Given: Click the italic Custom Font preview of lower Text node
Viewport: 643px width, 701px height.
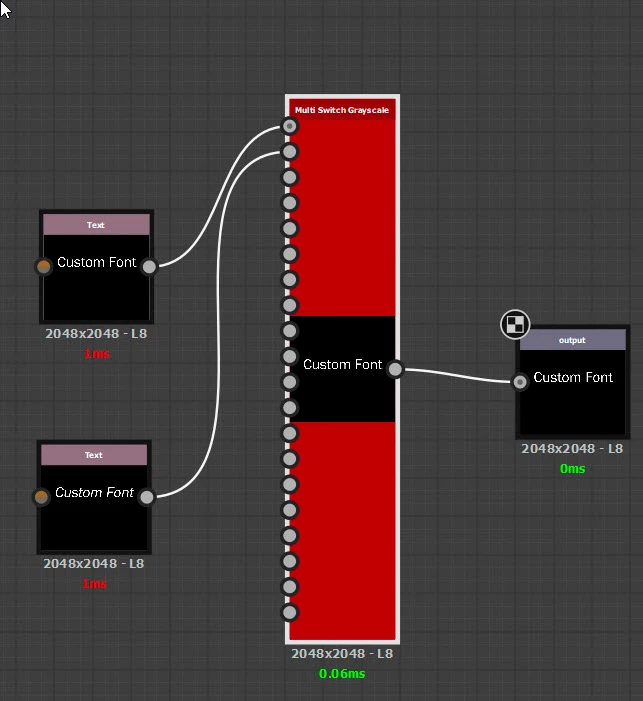Looking at the screenshot, I should point(94,507).
